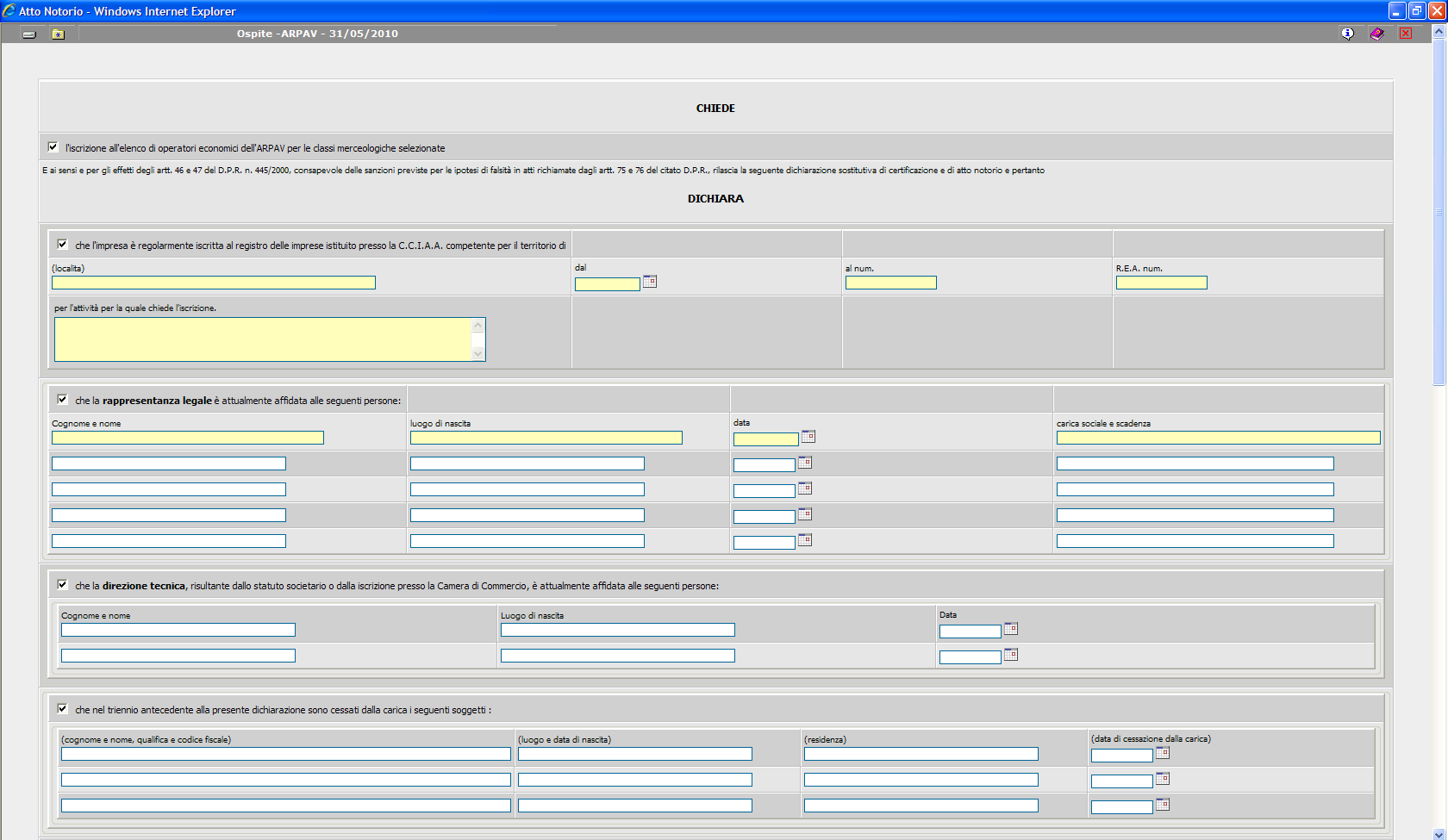Open calendar icon in fifth rappresentanza legale row

click(x=805, y=540)
